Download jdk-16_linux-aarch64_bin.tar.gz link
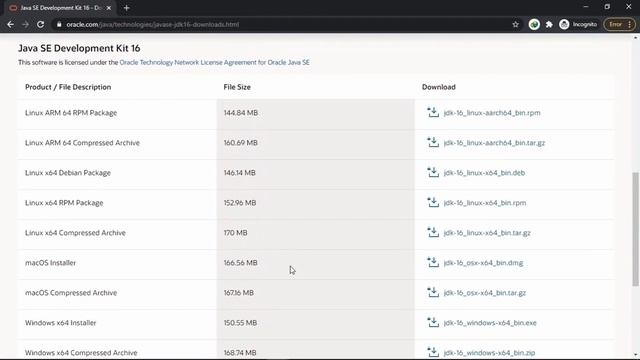This screenshot has height=360, width=640. coord(494,143)
